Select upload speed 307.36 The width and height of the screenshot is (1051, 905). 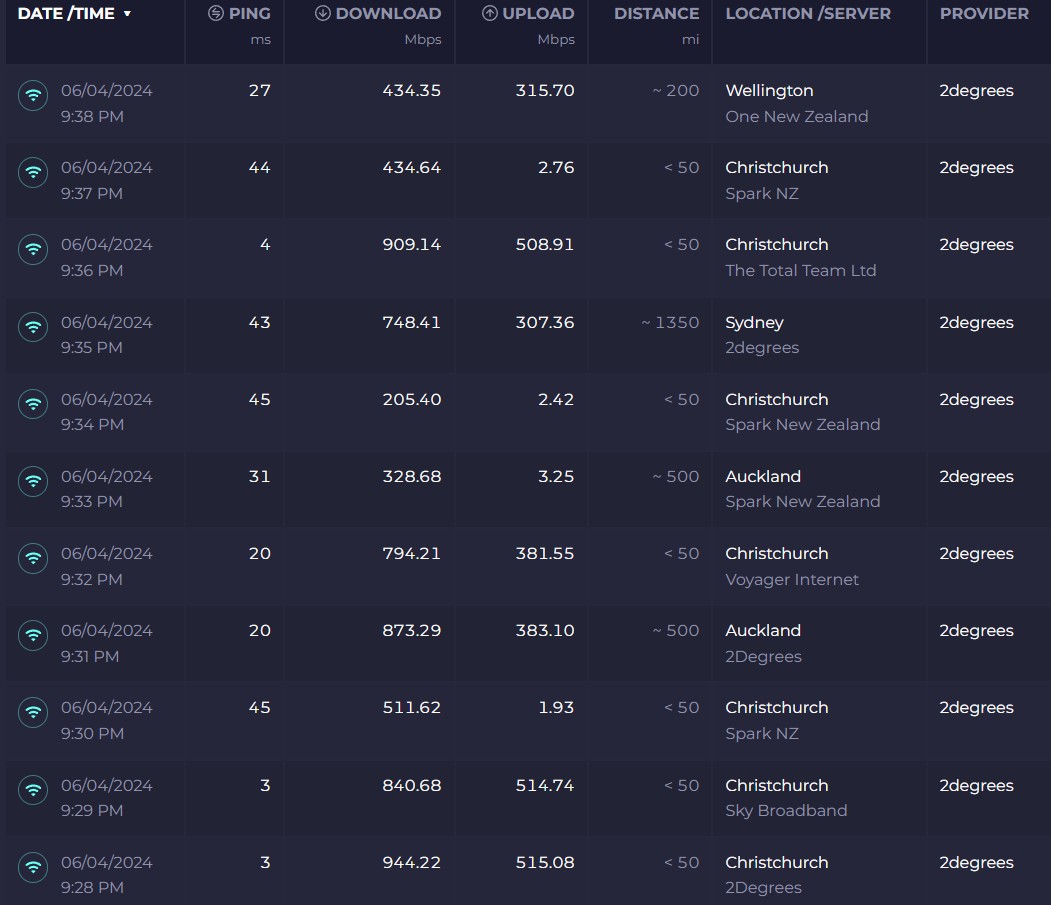click(545, 322)
